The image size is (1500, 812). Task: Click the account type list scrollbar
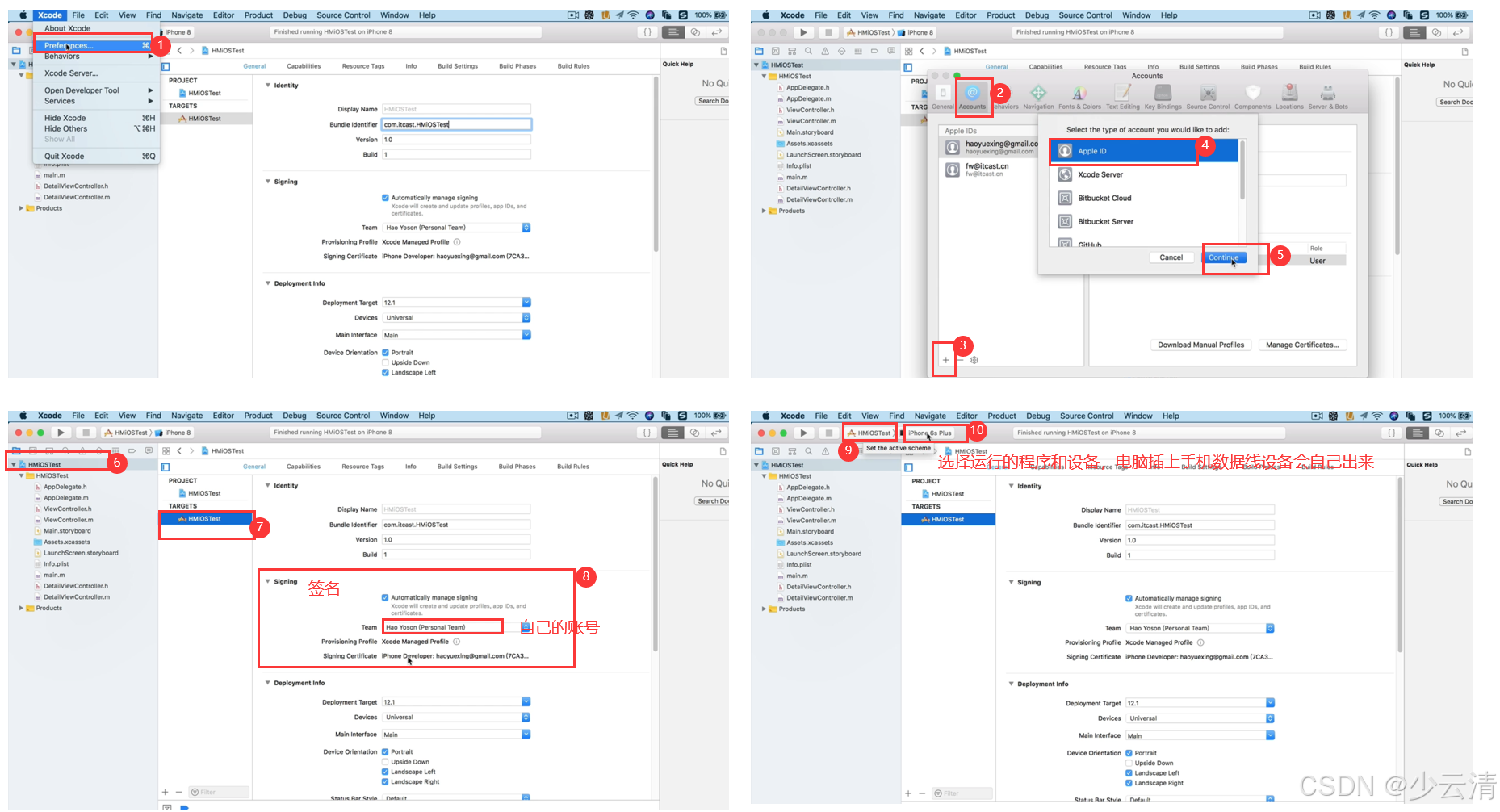pos(1242,170)
